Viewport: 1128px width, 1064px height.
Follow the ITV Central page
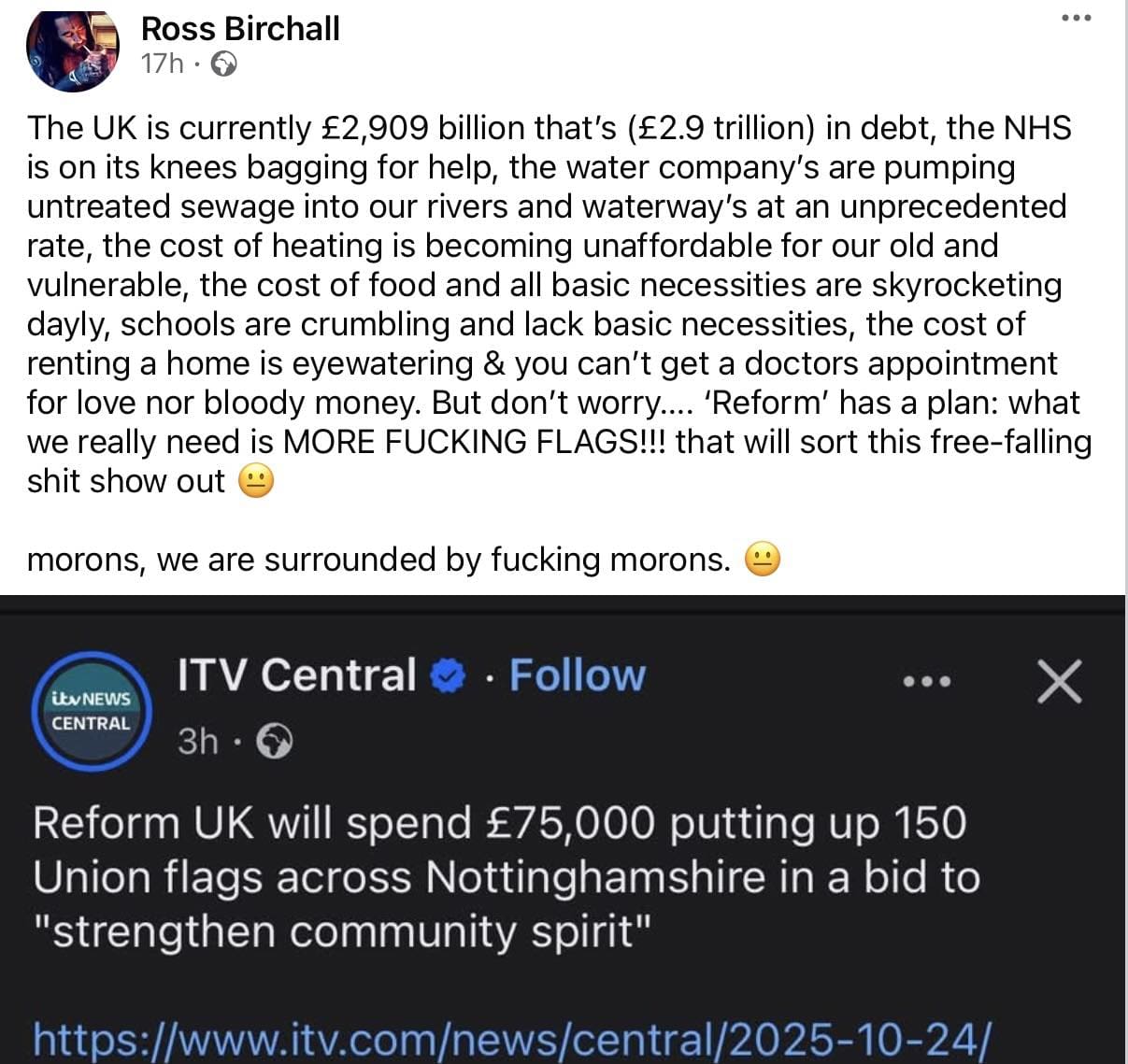point(577,674)
